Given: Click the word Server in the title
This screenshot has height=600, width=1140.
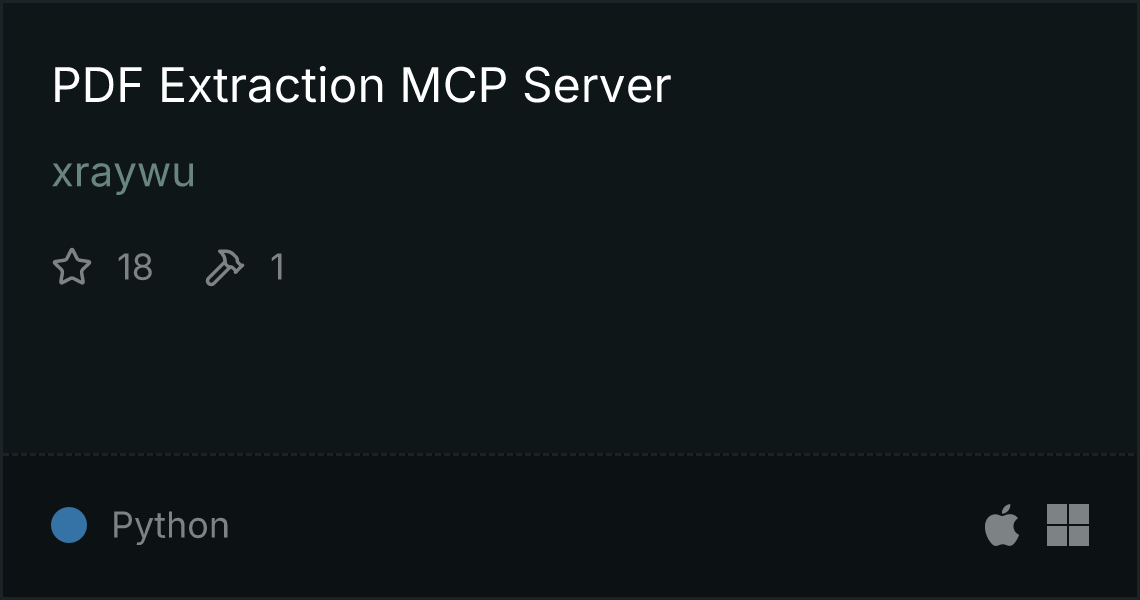Looking at the screenshot, I should click(597, 85).
